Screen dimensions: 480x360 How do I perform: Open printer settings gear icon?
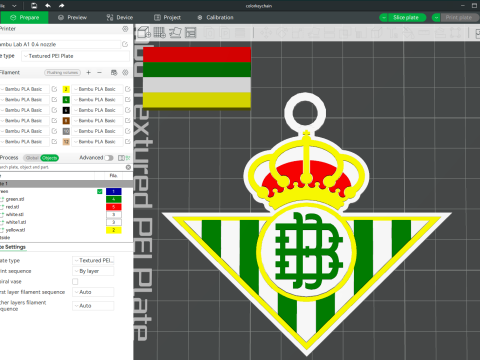pyautogui.click(x=125, y=29)
